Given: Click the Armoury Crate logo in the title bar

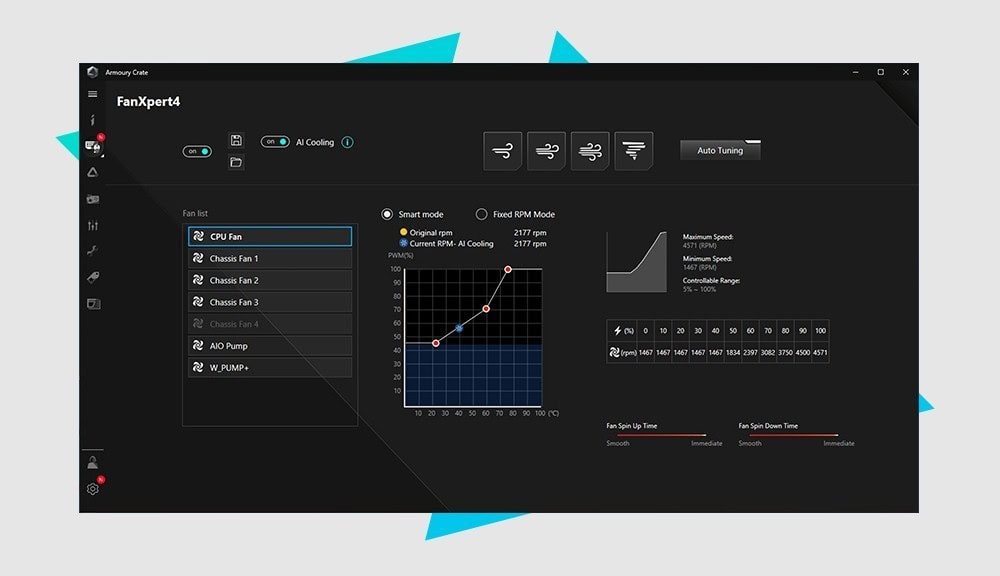Looking at the screenshot, I should tap(92, 72).
